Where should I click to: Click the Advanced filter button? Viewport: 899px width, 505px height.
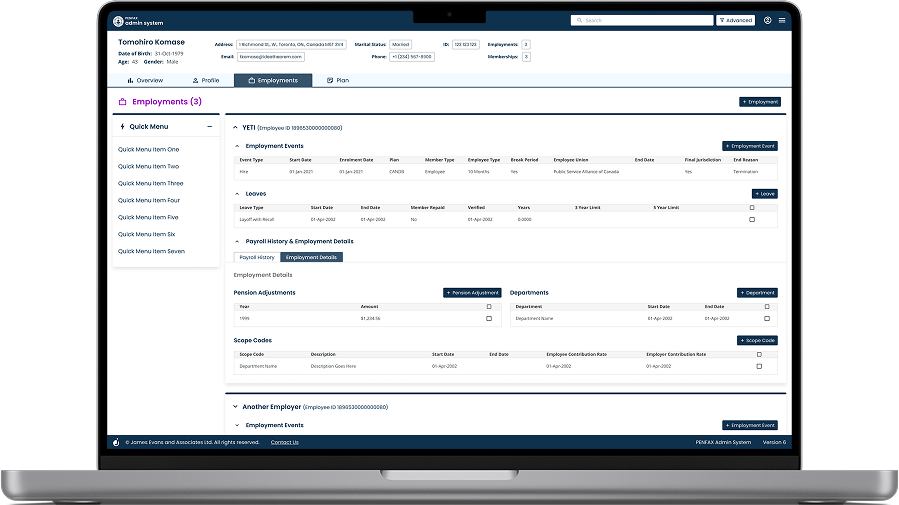tap(736, 20)
